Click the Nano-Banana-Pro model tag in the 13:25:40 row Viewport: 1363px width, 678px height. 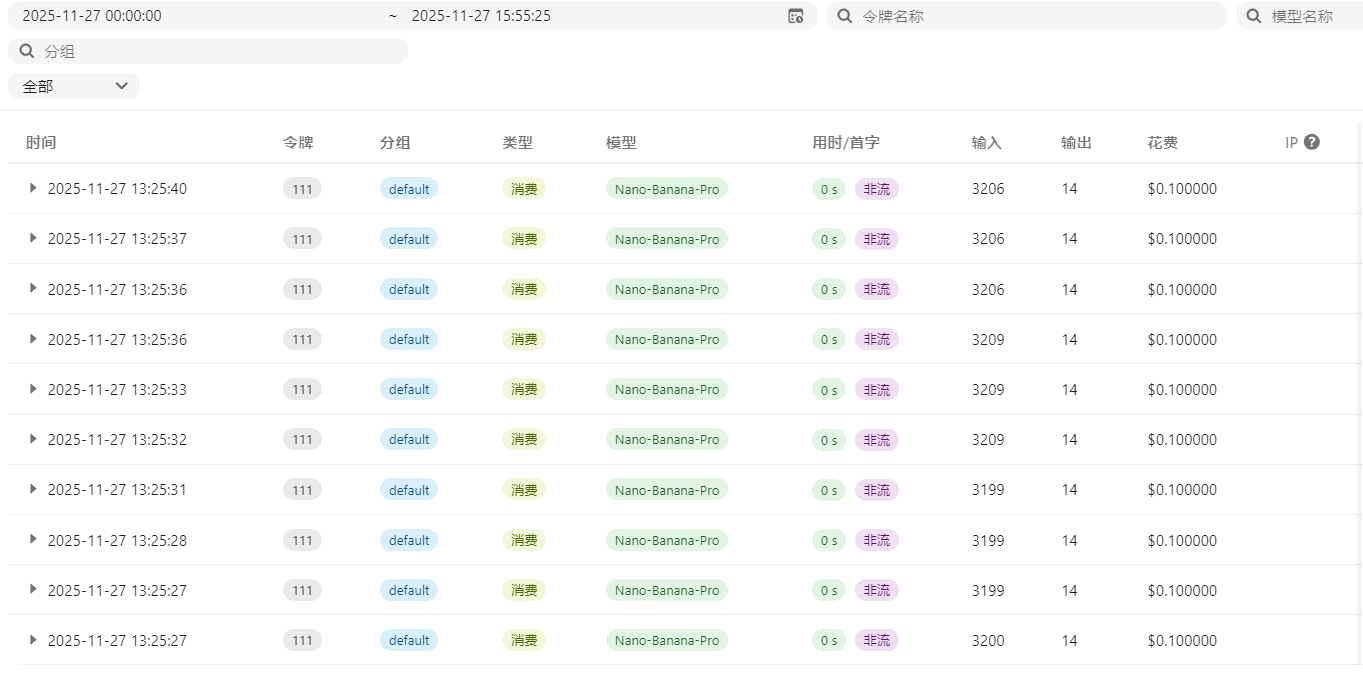point(667,189)
